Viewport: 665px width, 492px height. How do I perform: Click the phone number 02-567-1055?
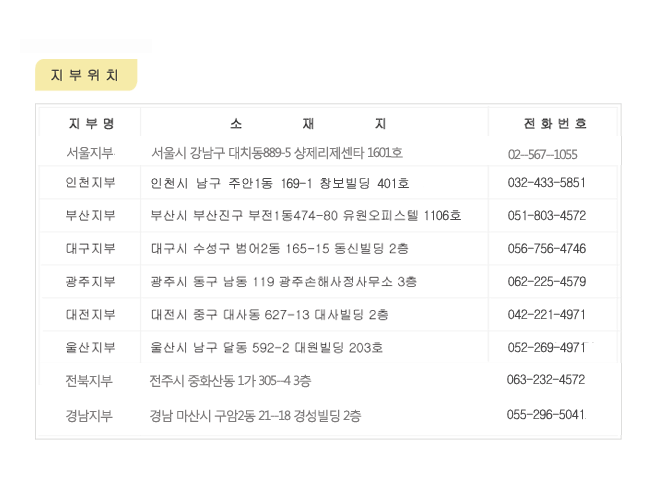[542, 154]
